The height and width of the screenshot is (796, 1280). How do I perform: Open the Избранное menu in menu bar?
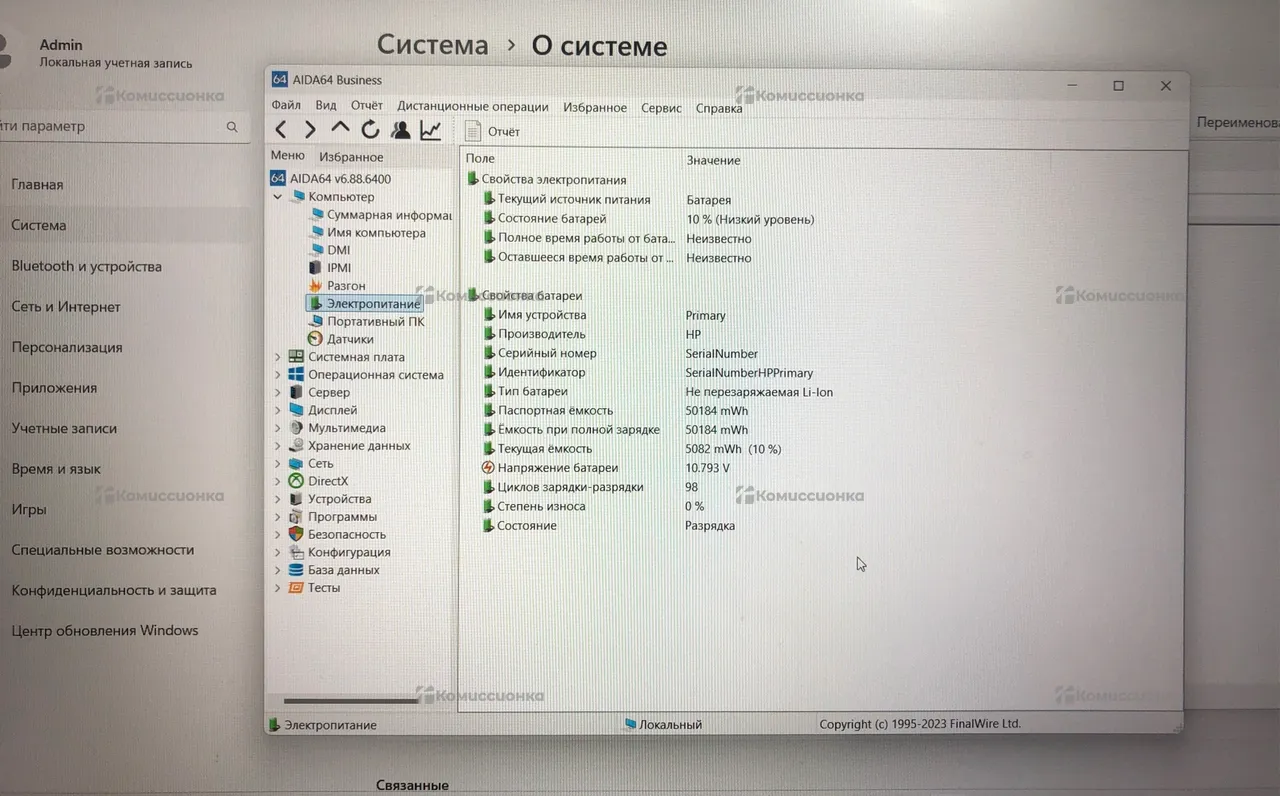coord(595,108)
